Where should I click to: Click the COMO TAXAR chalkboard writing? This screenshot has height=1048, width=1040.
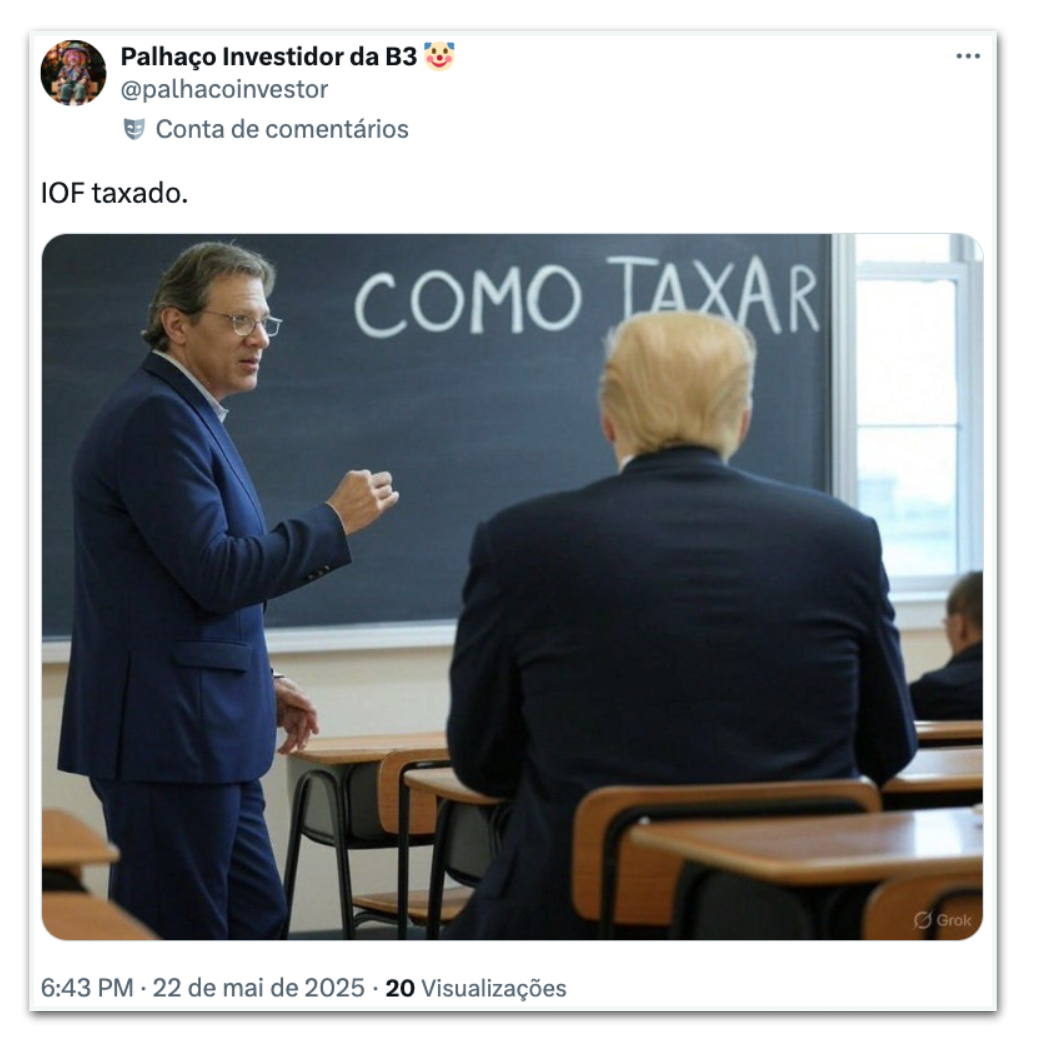click(x=586, y=296)
